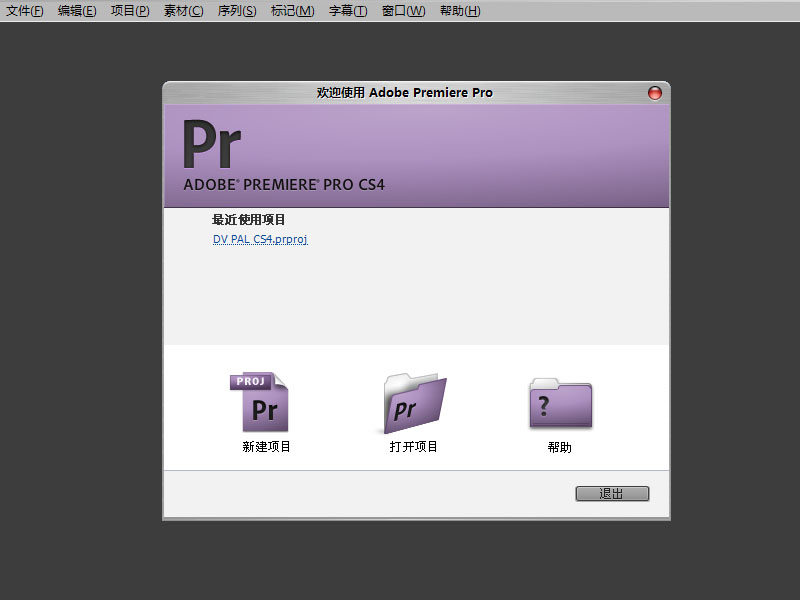
Task: Open the 标记(M) menu
Action: point(292,11)
